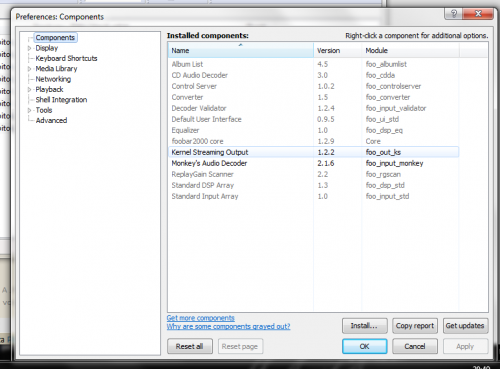The width and height of the screenshot is (500, 369).
Task: Open Why are some components grayed out link
Action: tap(228, 326)
